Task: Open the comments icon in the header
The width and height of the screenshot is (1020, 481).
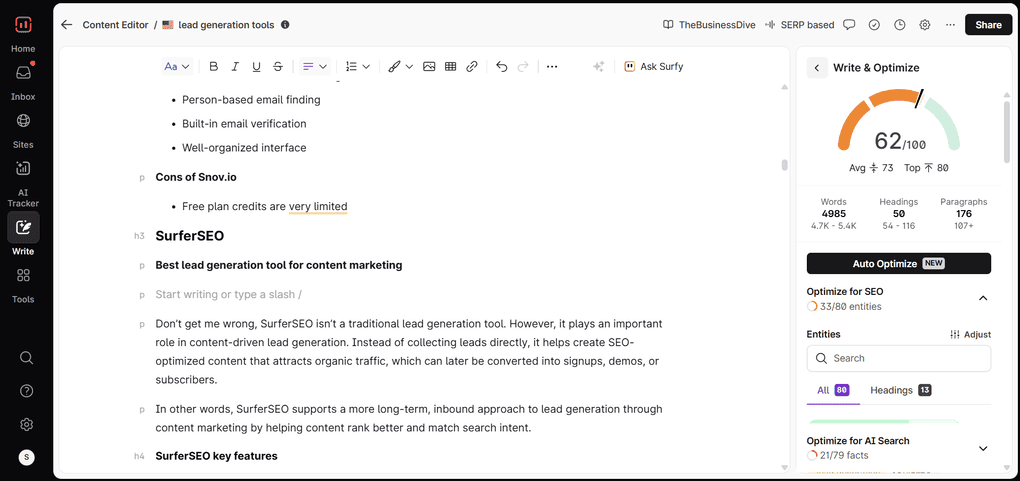Action: pos(849,25)
